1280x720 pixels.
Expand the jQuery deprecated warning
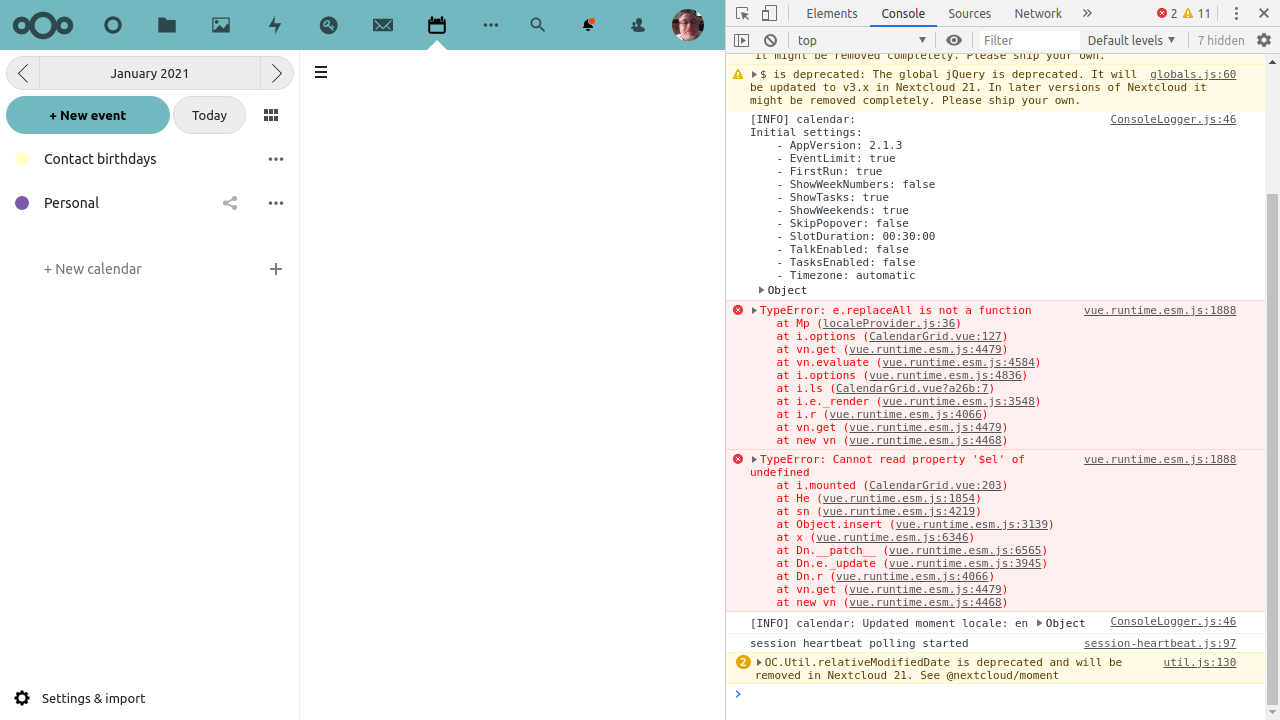click(x=754, y=74)
